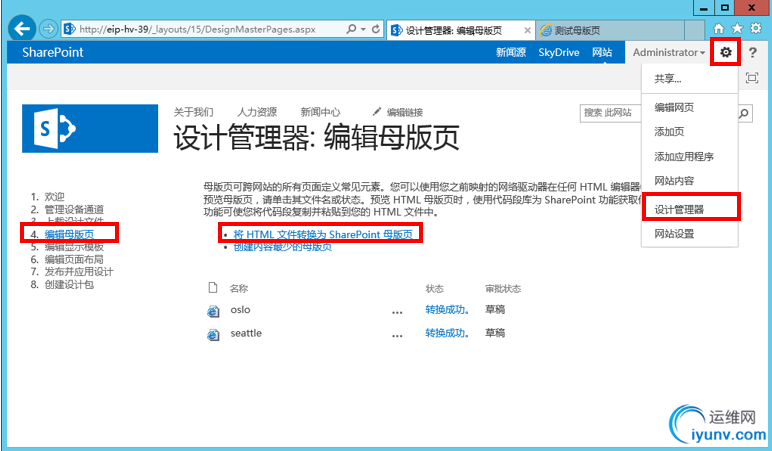This screenshot has height=451, width=772.
Task: Go to step 8 创建设计包
Action: pos(69,285)
